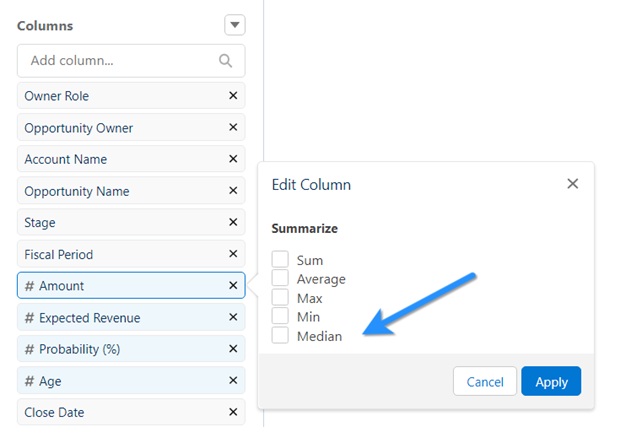
Task: Enable the Average checkbox
Action: 280,278
